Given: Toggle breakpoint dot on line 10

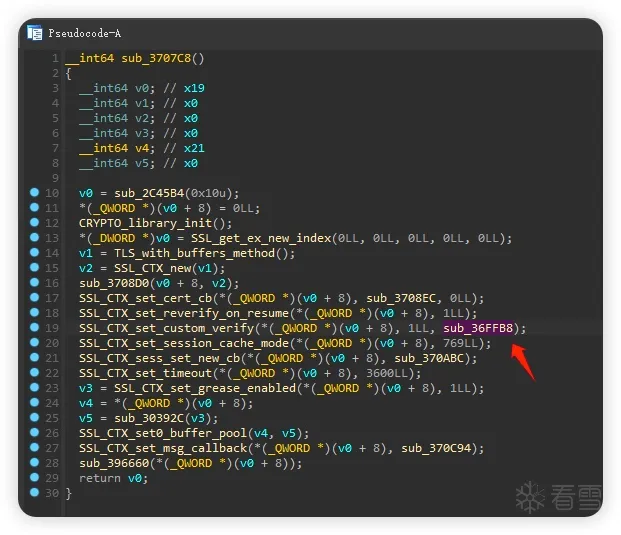Looking at the screenshot, I should tap(34, 192).
